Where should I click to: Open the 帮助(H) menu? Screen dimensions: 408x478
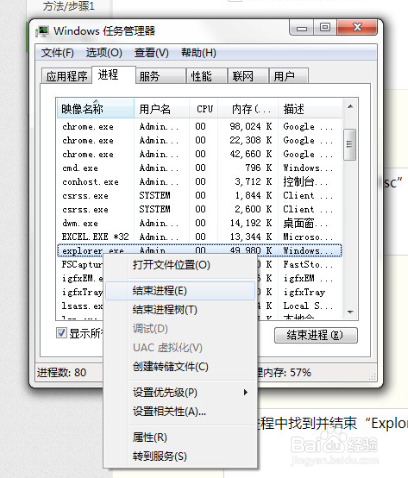[x=199, y=53]
